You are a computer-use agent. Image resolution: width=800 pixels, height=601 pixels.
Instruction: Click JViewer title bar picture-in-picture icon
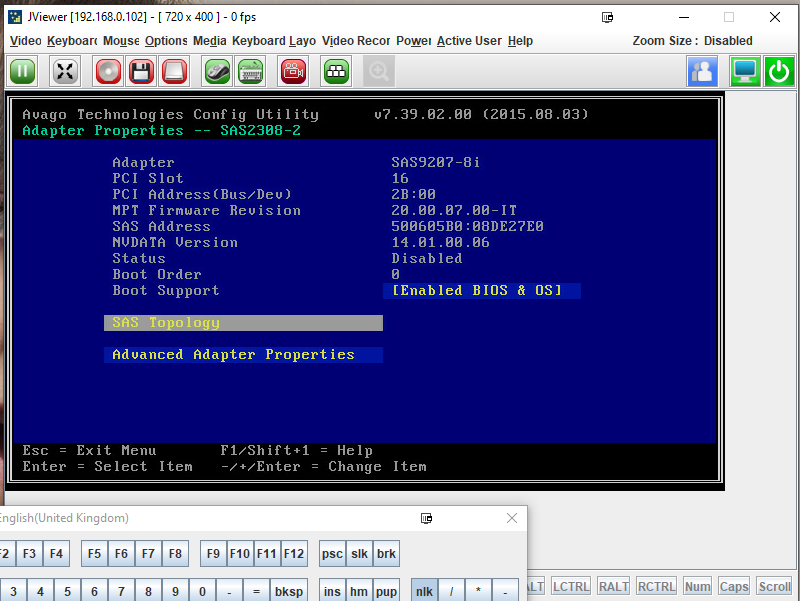(607, 17)
